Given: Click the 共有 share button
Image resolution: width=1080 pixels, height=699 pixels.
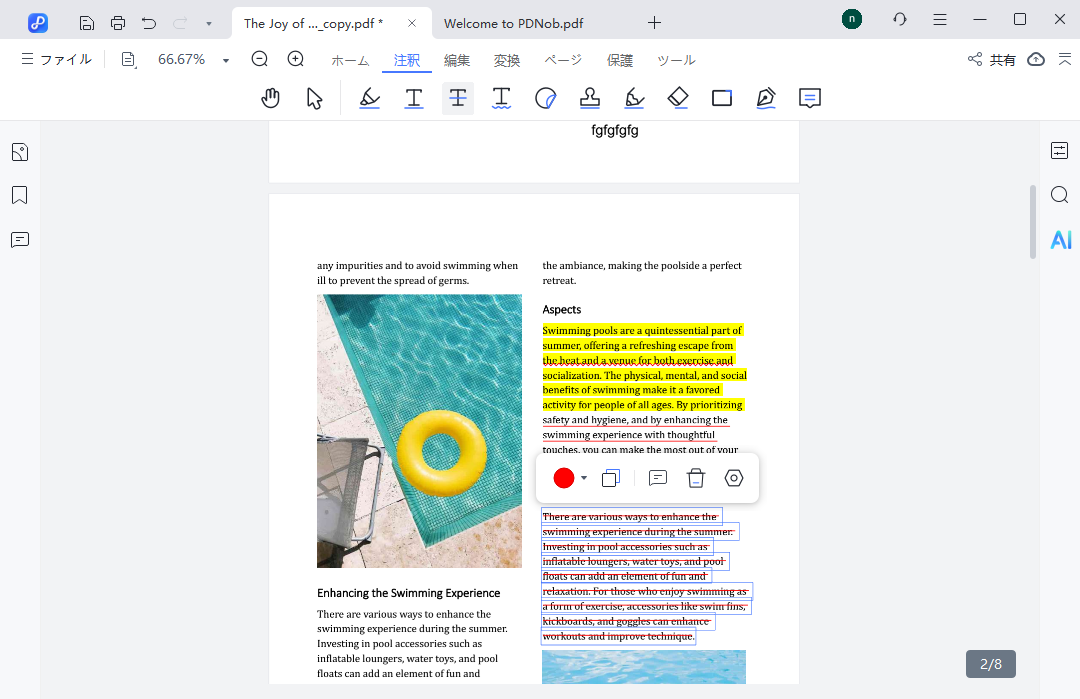Looking at the screenshot, I should pyautogui.click(x=992, y=60).
